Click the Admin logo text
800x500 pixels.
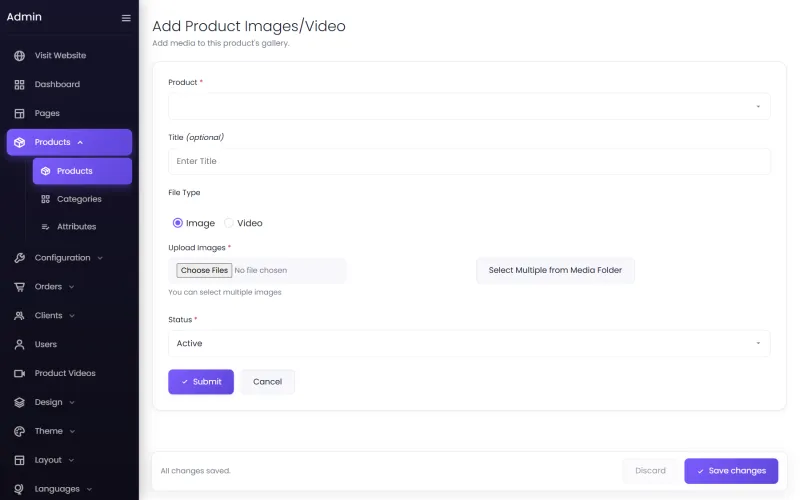[24, 17]
